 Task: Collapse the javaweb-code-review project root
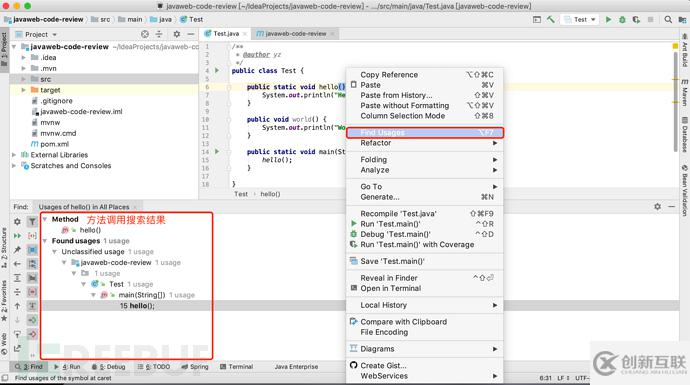click(x=14, y=47)
